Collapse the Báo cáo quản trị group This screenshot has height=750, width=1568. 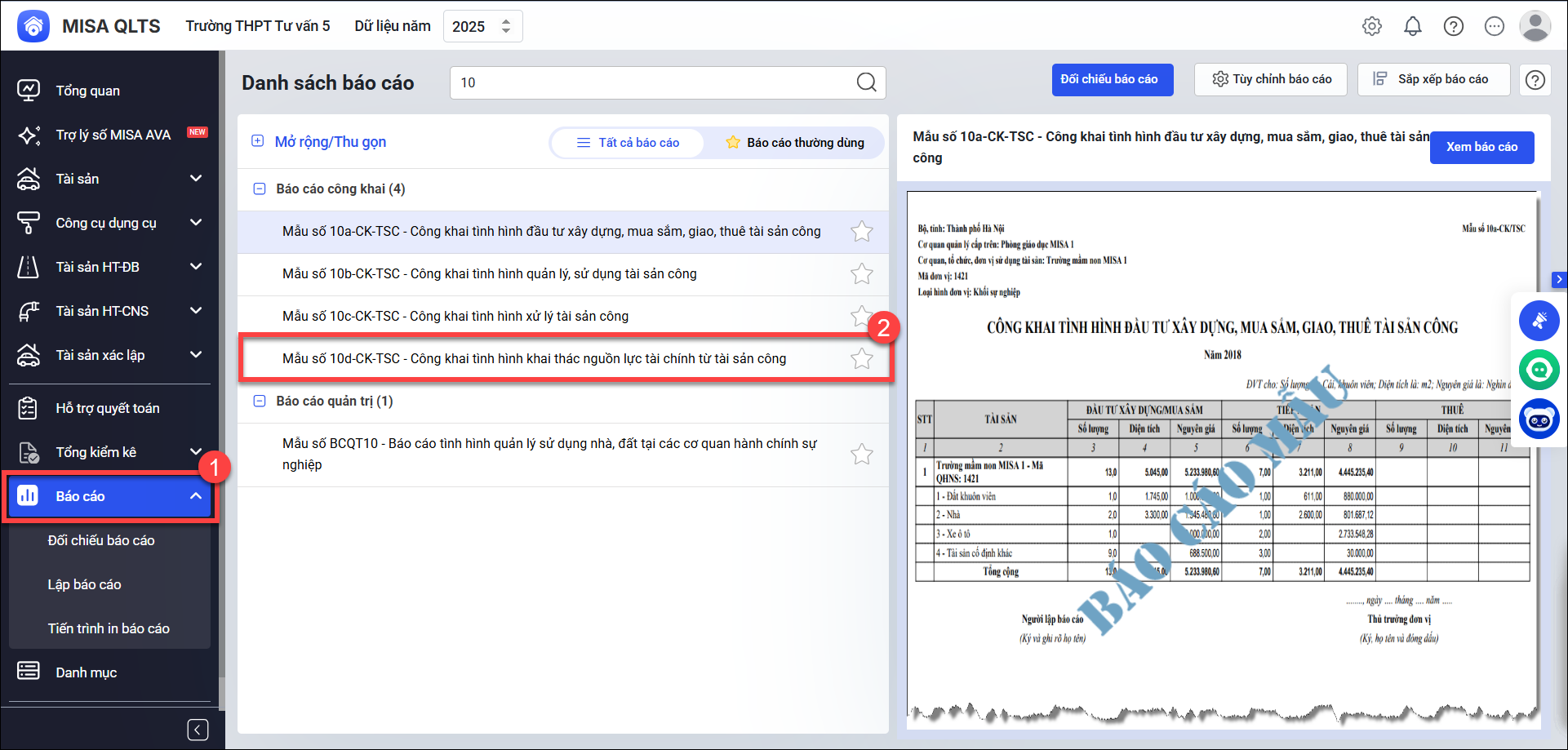coord(260,401)
